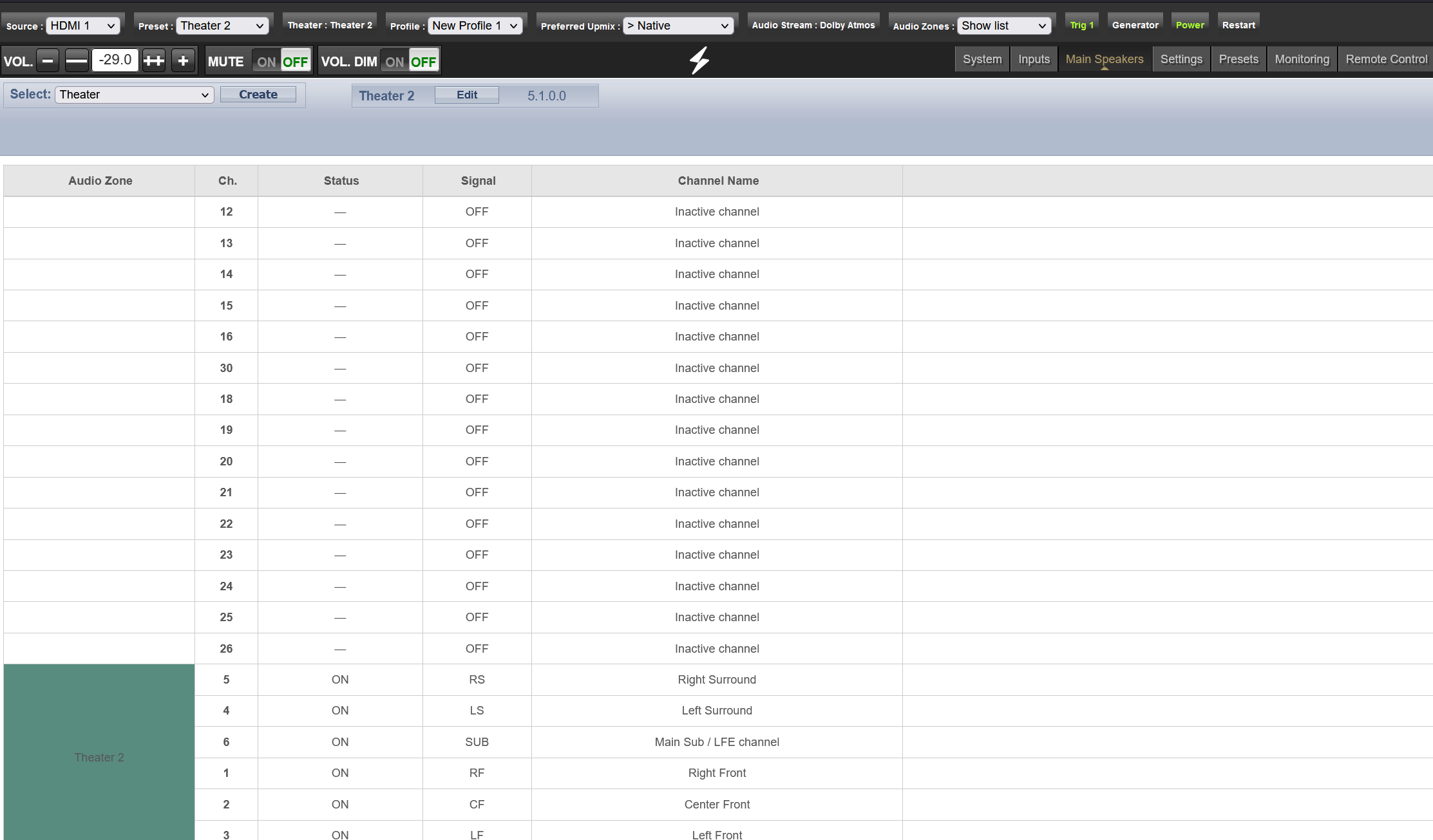Set Mute to OFF
Viewport: 1433px width, 840px height.
click(x=296, y=62)
